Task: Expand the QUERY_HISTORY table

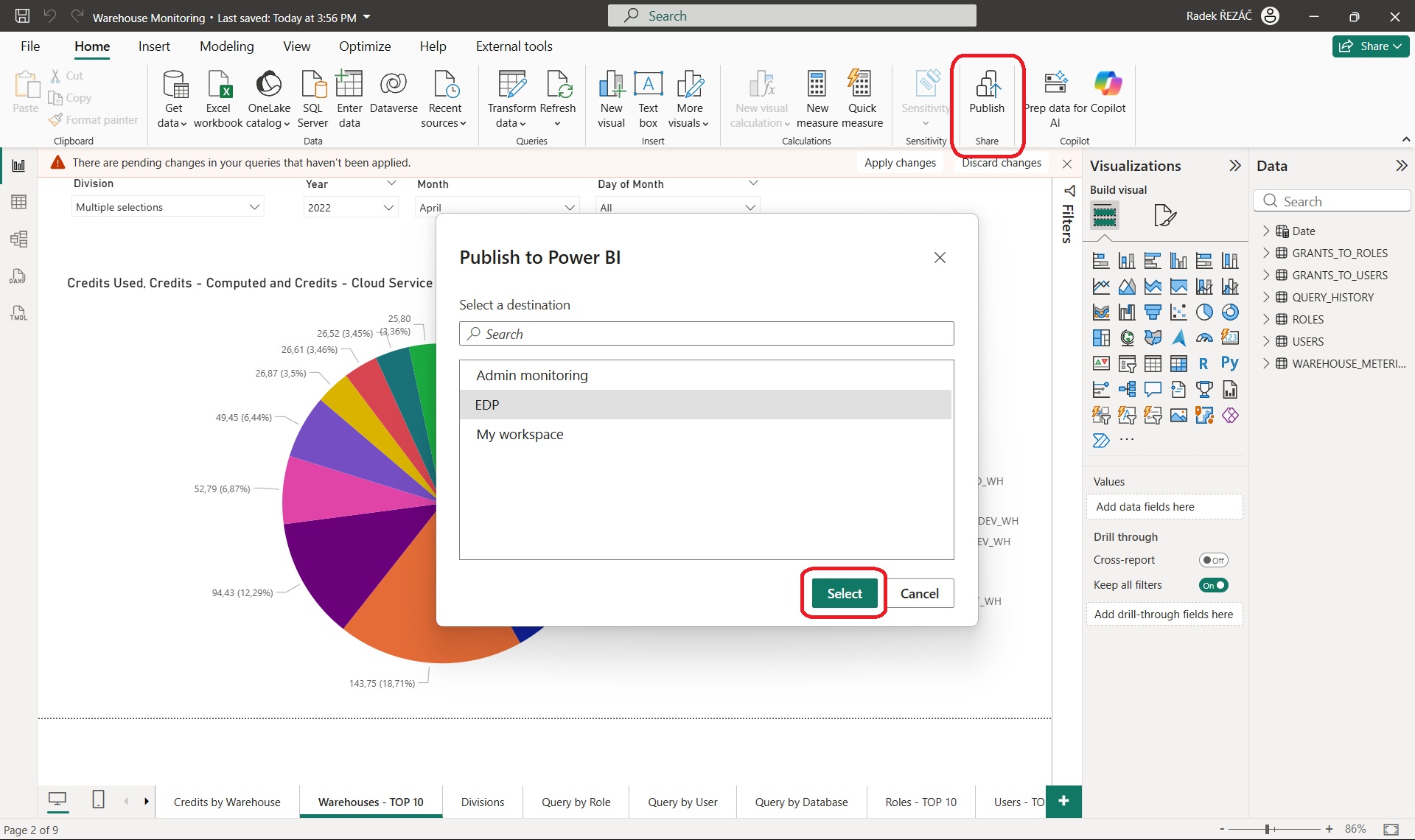Action: (x=1266, y=297)
